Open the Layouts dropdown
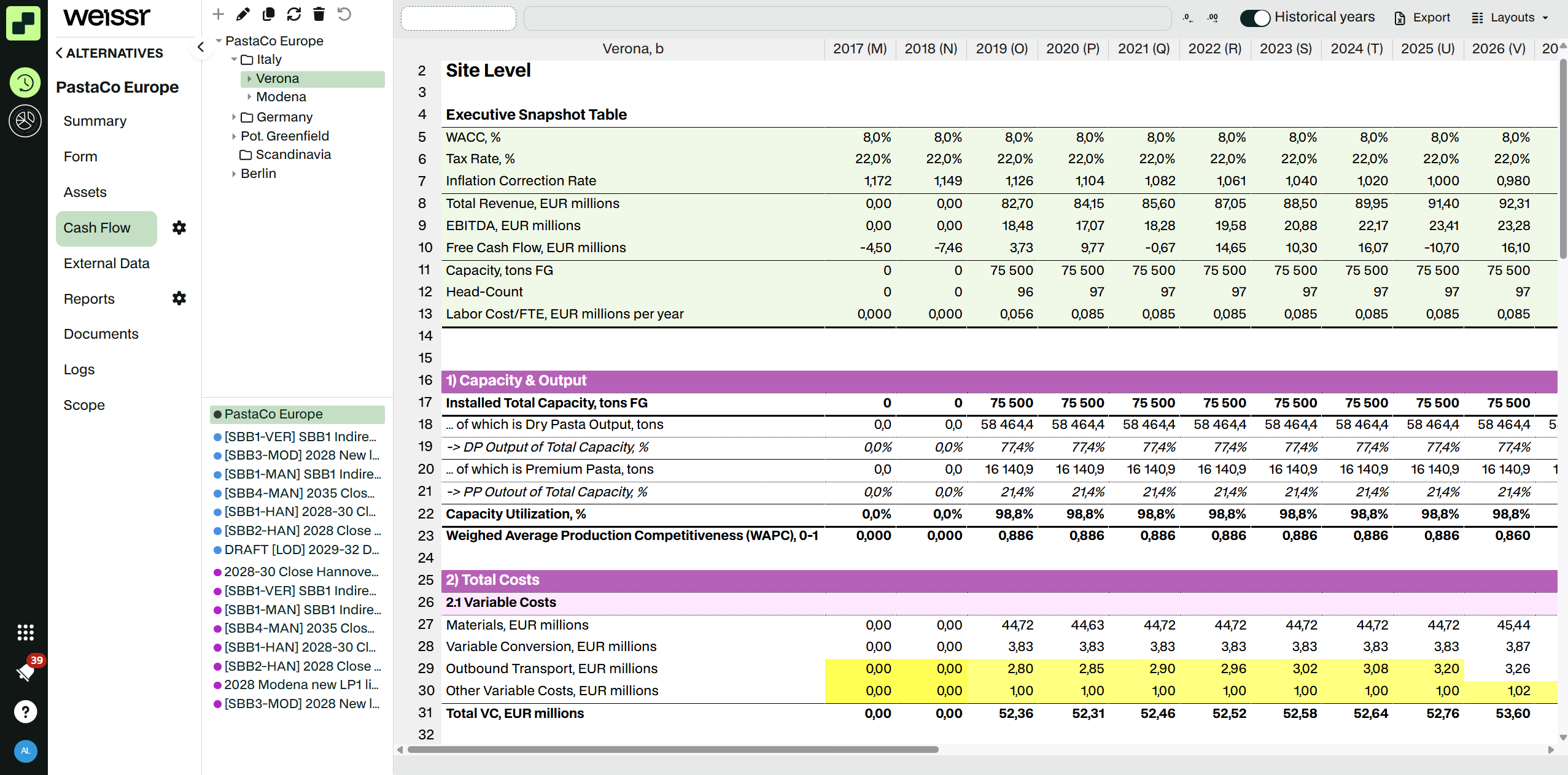 tap(1510, 18)
